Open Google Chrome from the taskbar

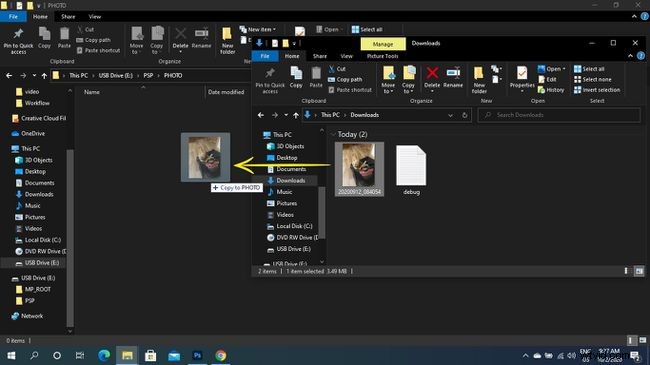point(221,355)
